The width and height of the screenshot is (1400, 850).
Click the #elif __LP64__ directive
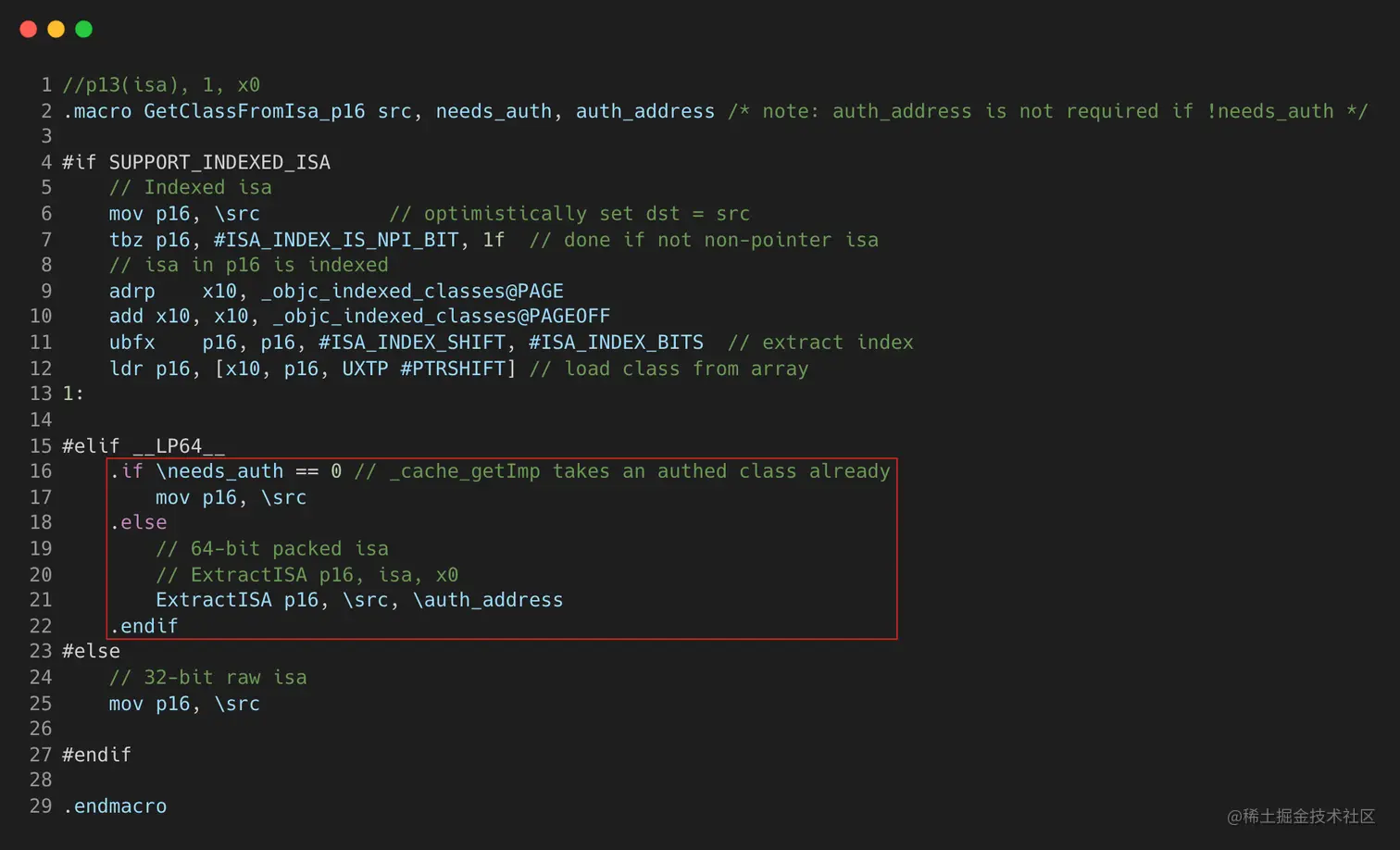pos(144,446)
